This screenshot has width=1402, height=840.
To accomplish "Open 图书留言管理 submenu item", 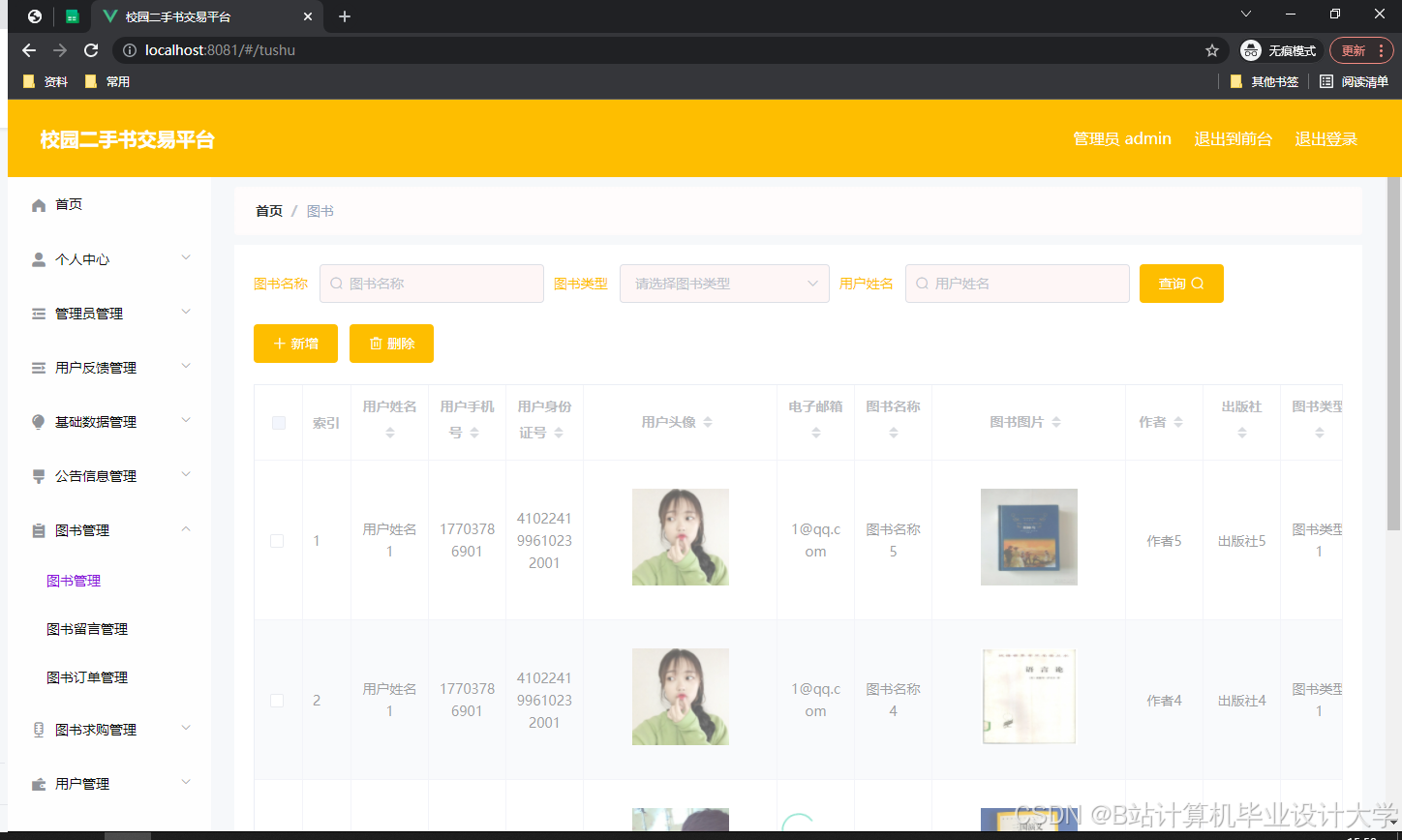I will (87, 629).
